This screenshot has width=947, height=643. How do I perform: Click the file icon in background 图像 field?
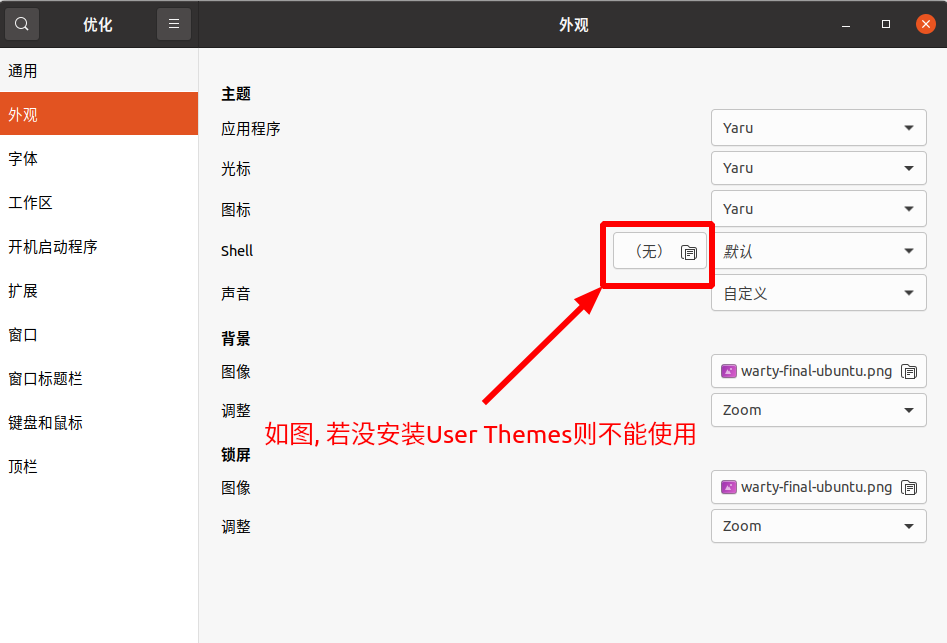click(909, 371)
